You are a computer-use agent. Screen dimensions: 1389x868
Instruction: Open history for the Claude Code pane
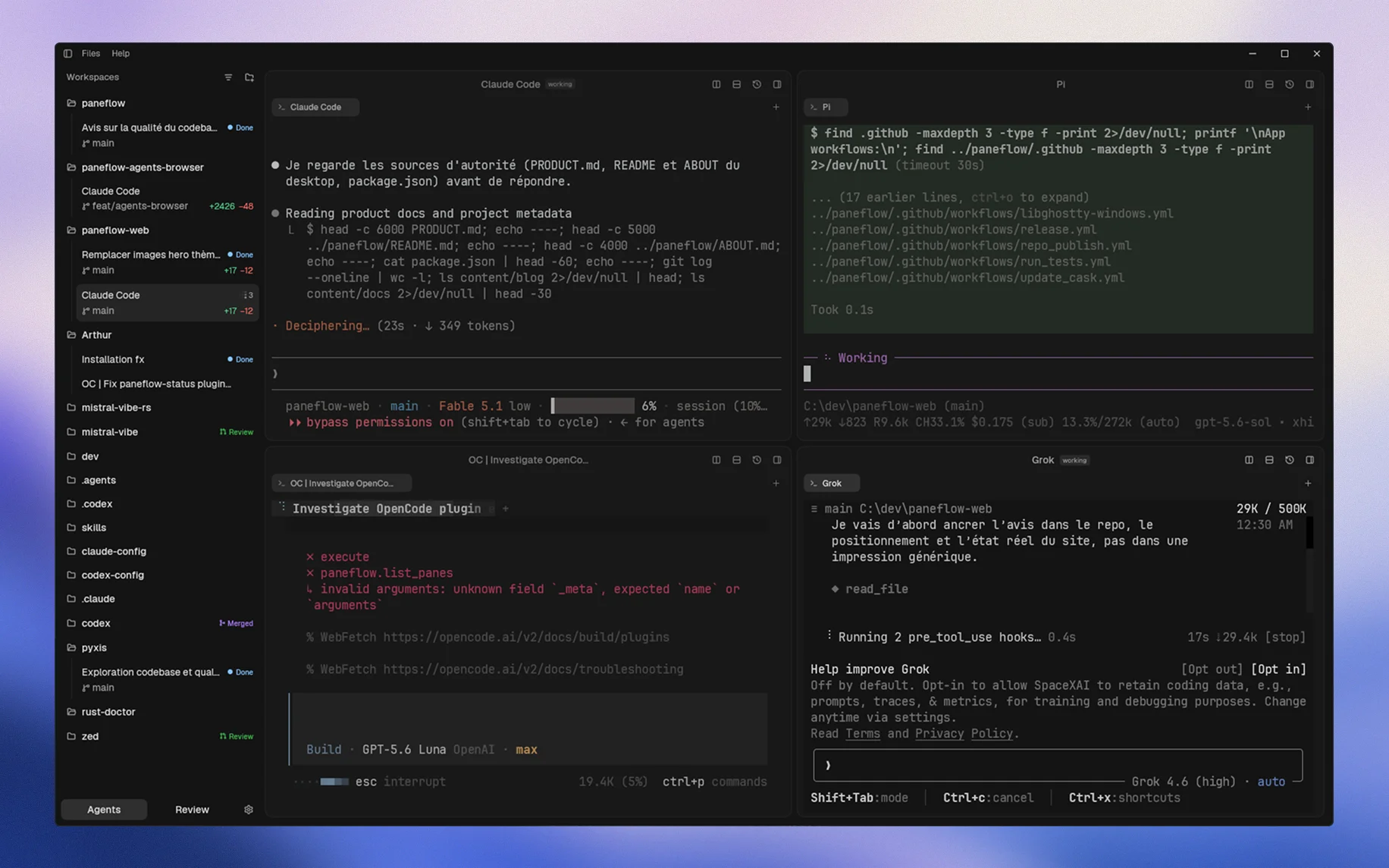pyautogui.click(x=757, y=84)
